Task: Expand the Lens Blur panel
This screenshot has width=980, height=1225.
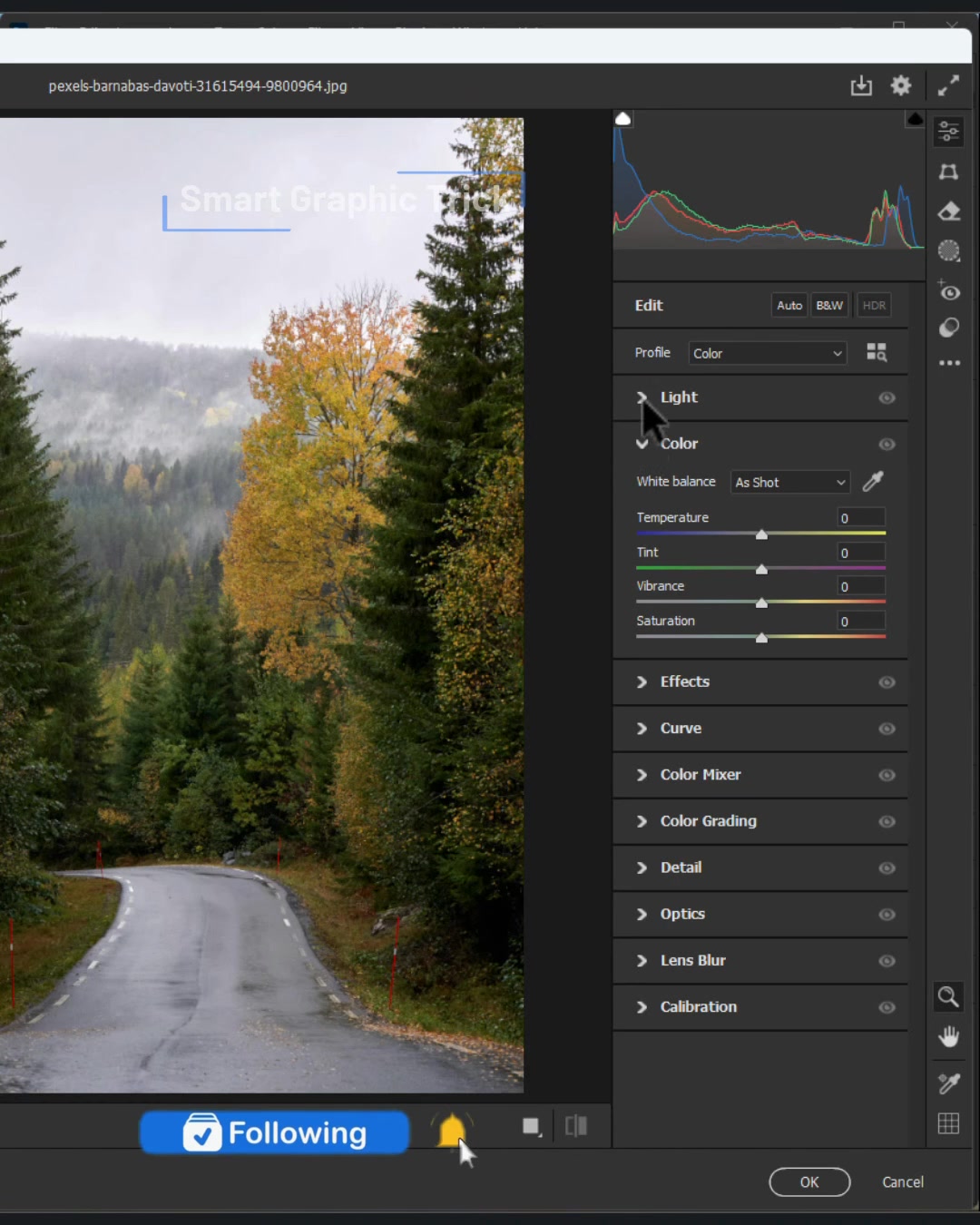Action: (x=642, y=960)
